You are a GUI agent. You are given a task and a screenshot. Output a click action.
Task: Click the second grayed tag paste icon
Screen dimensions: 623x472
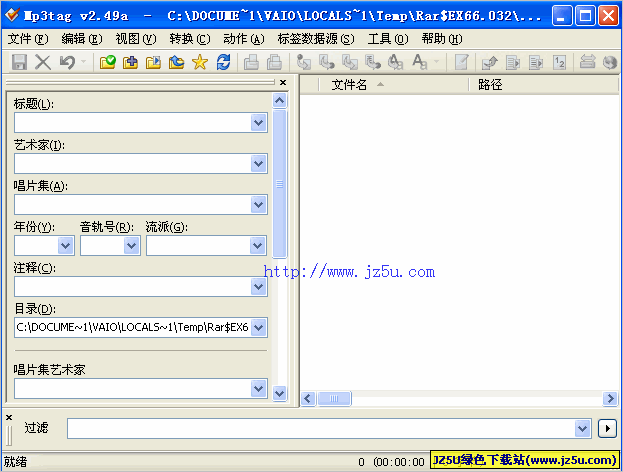click(x=274, y=62)
